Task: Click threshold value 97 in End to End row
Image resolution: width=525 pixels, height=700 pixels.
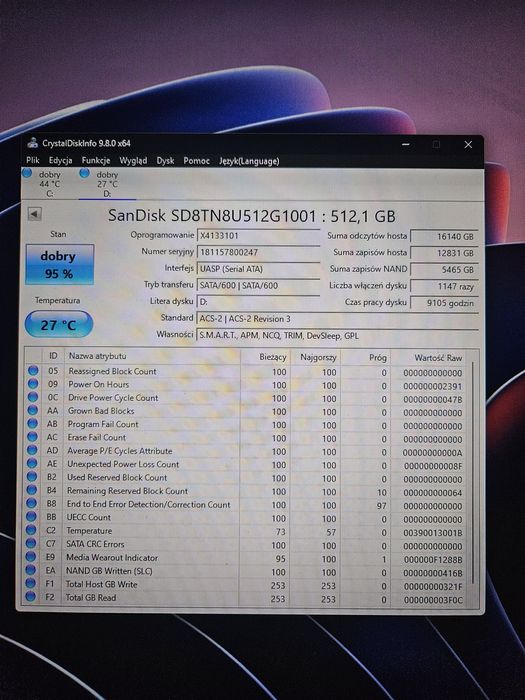Action: click(x=381, y=506)
